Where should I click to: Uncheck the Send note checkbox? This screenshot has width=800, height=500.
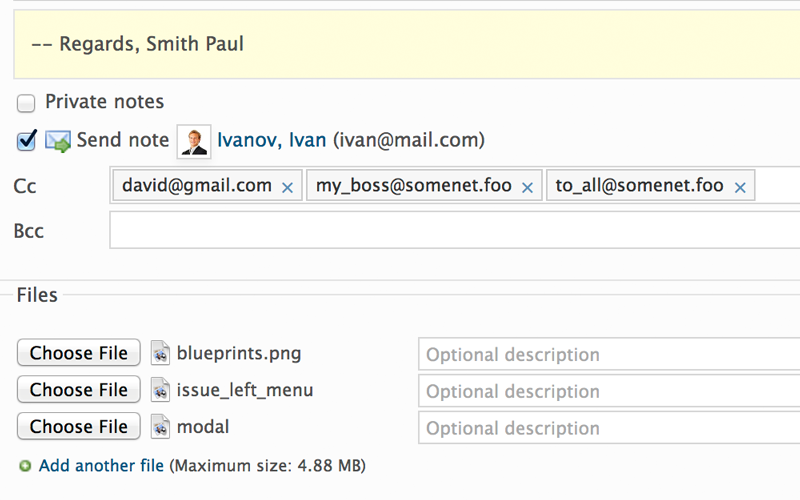coord(27,141)
